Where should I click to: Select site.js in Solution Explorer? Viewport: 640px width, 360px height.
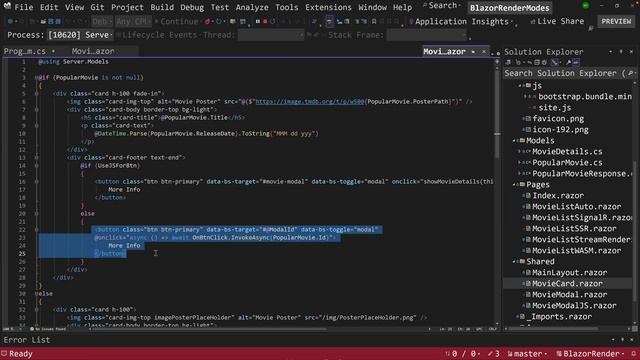554,108
